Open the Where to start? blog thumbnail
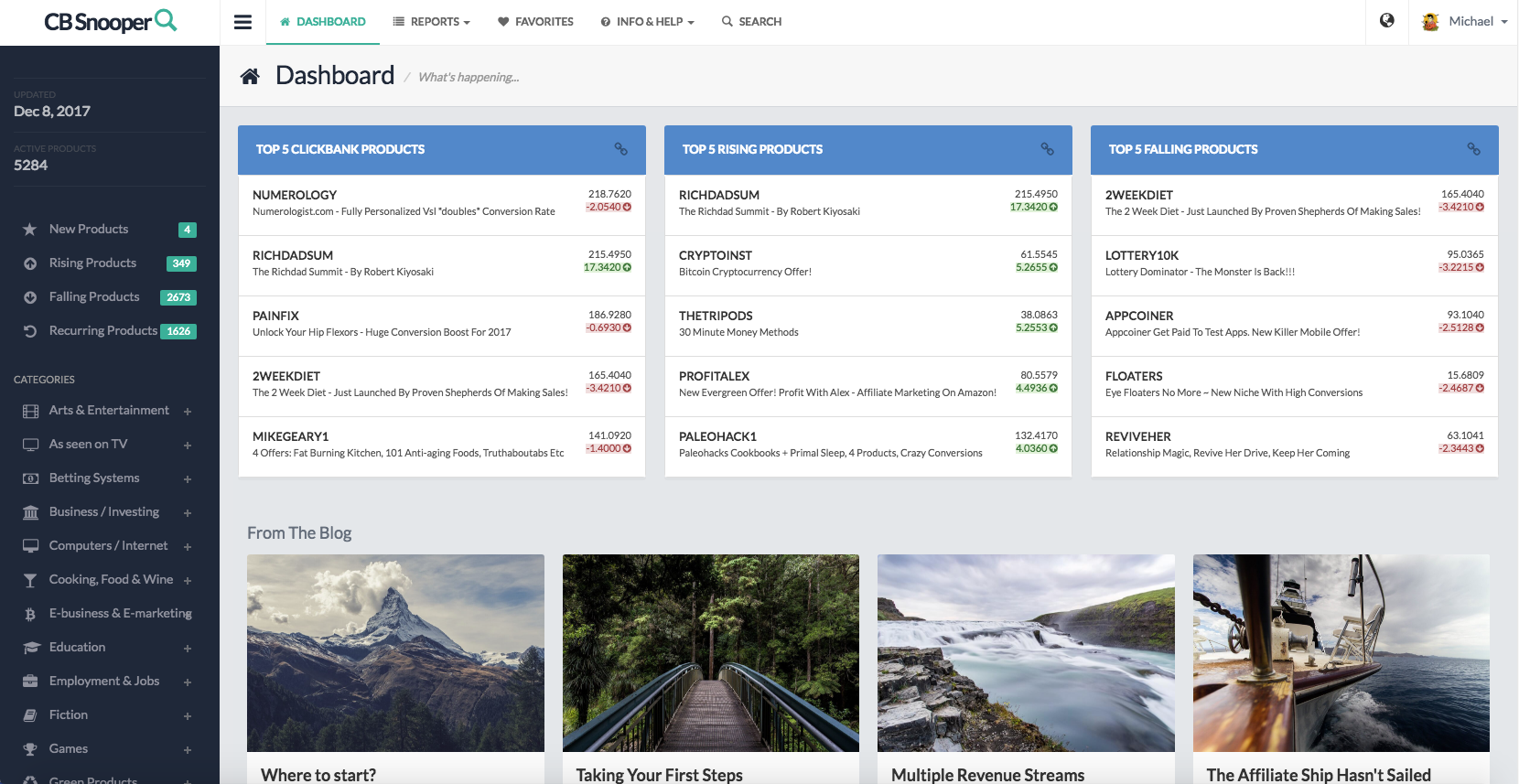Viewport: 1519px width, 784px height. 395,653
